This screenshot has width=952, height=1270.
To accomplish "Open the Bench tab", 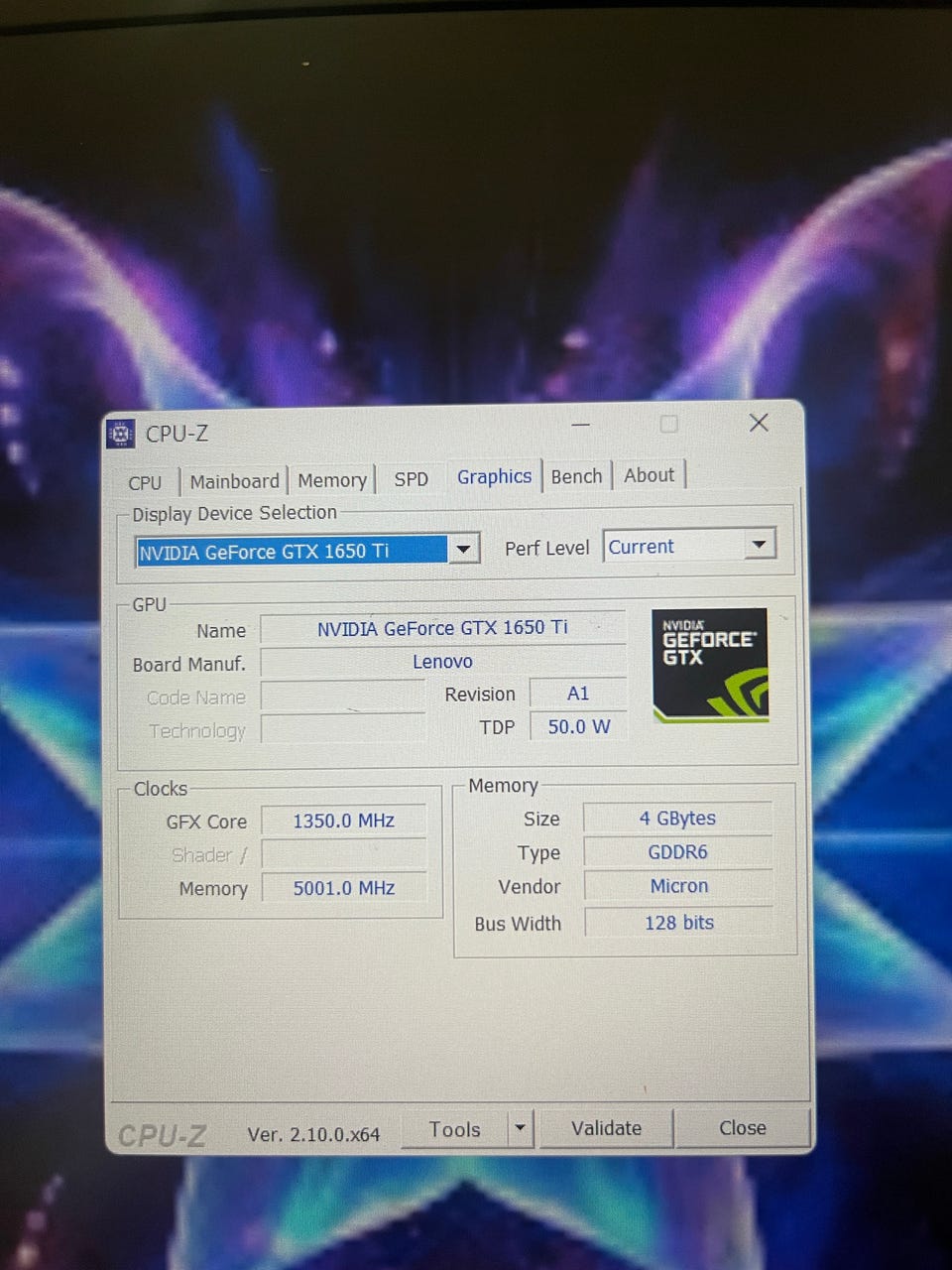I will tap(576, 476).
